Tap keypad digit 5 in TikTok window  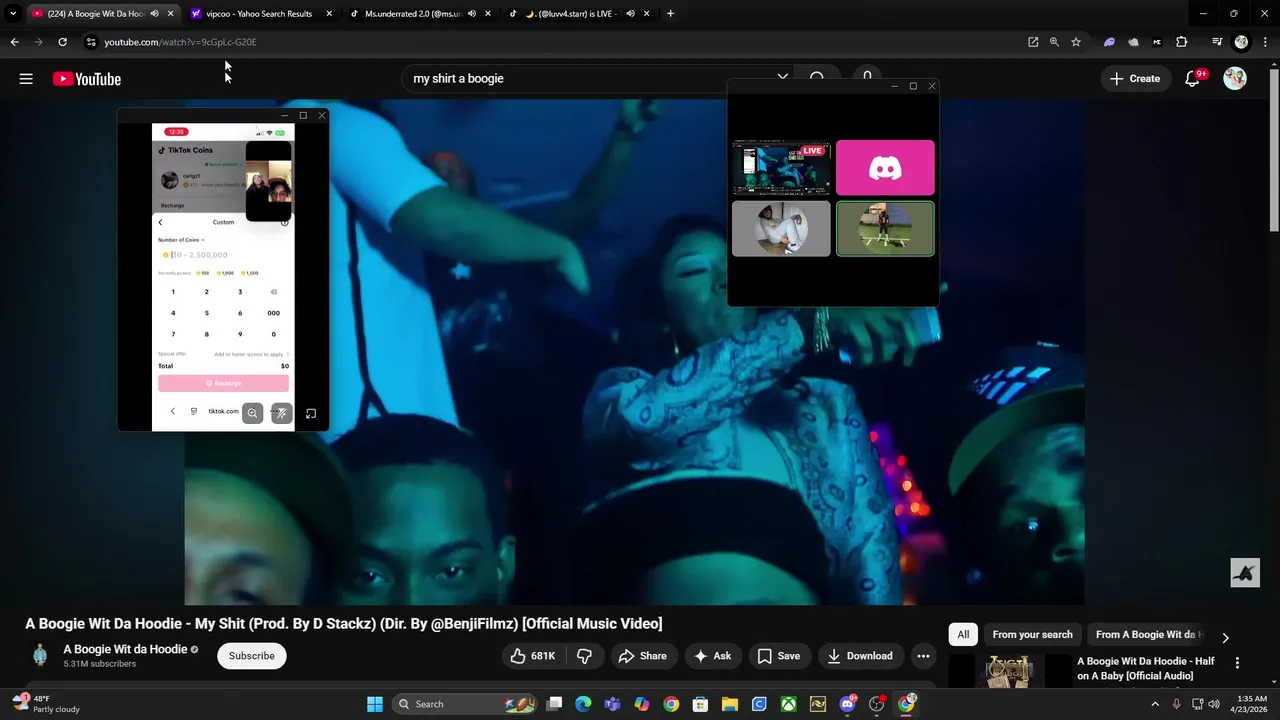pyautogui.click(x=207, y=313)
